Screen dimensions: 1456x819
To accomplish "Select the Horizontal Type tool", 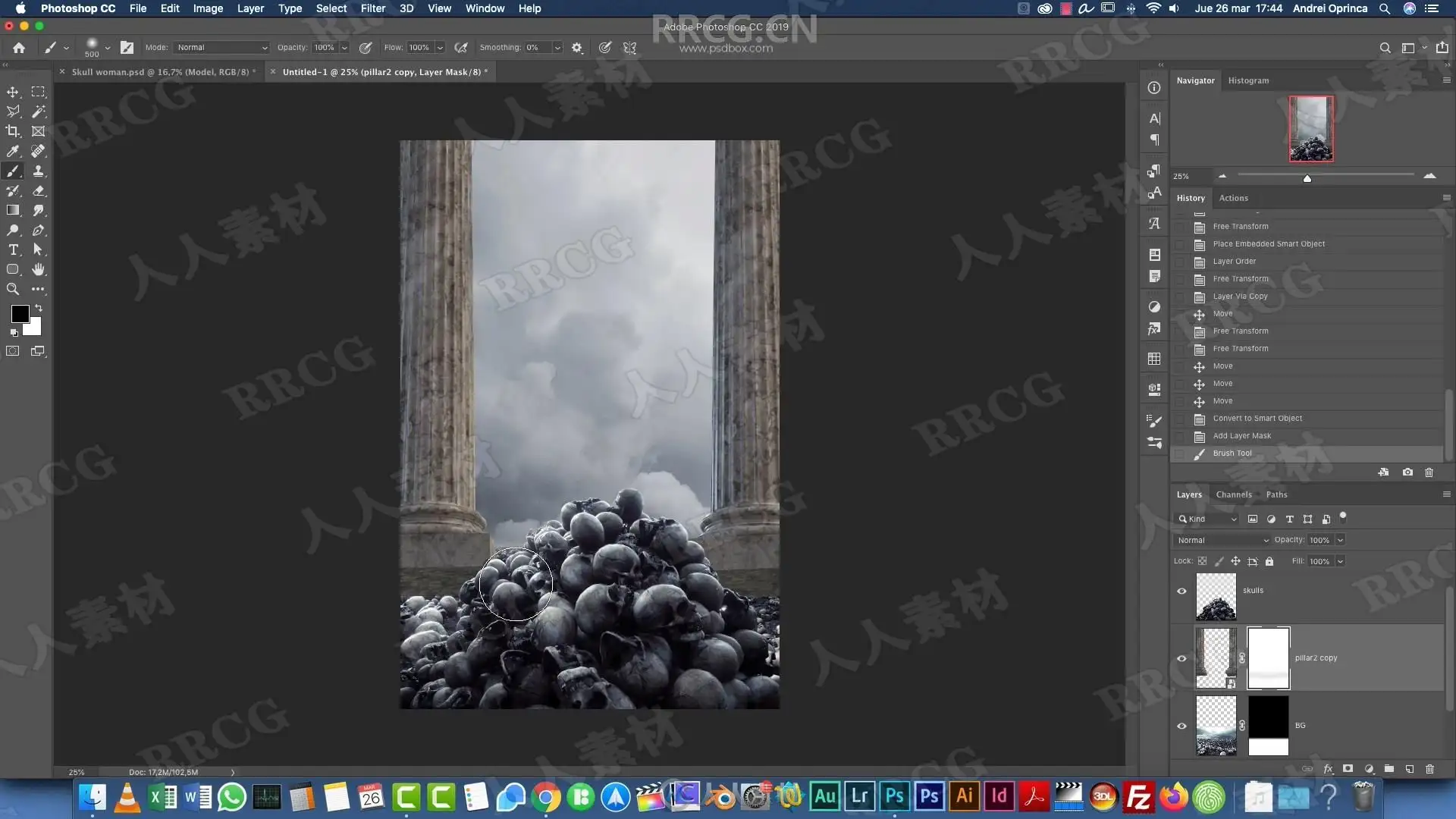I will (13, 249).
